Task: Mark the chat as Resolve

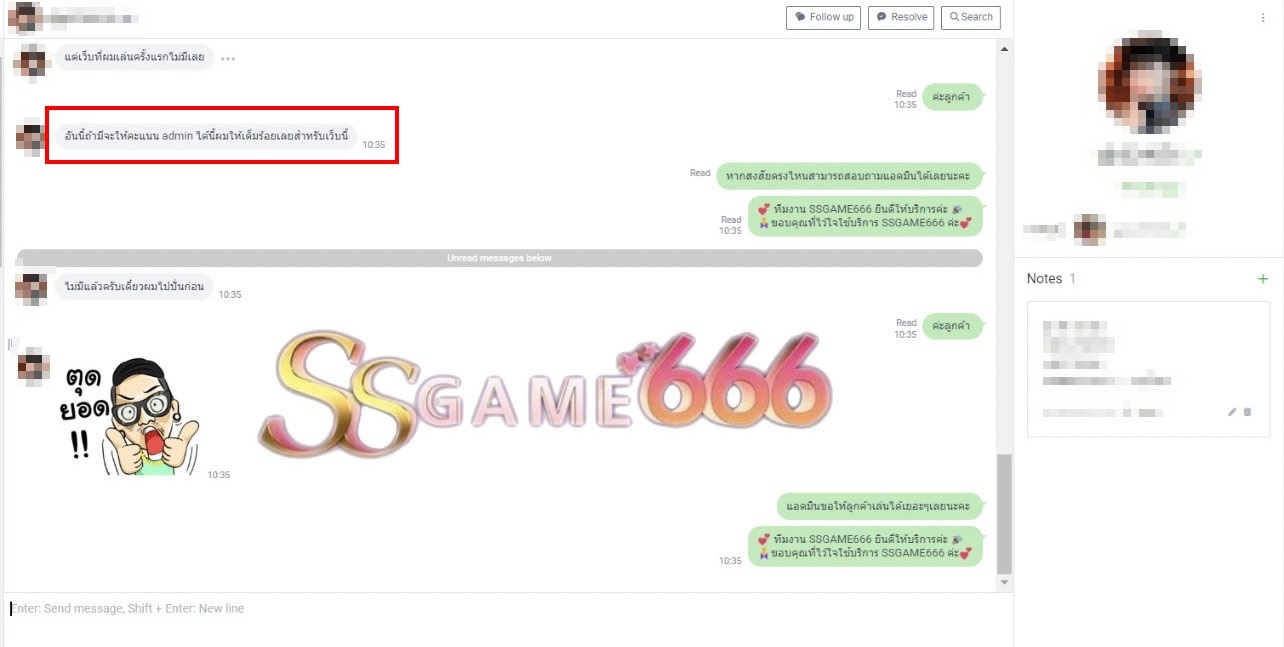Action: pos(900,17)
